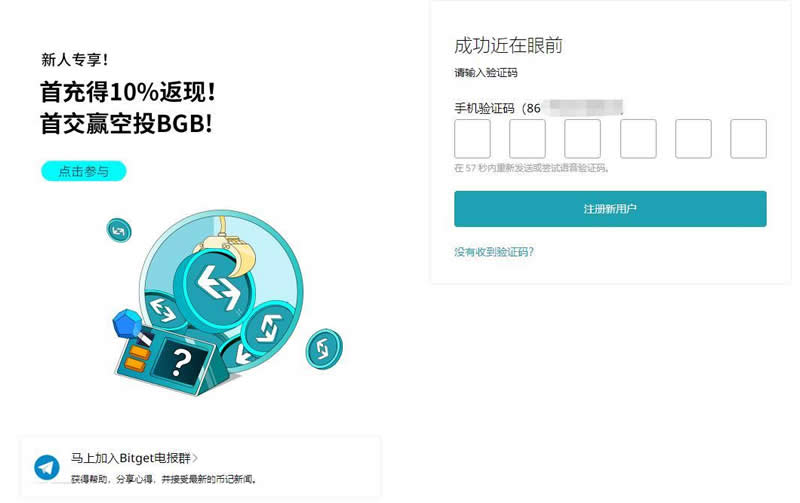Focus the second verification code box
Viewport: 800px width, 503px height.
click(528, 139)
